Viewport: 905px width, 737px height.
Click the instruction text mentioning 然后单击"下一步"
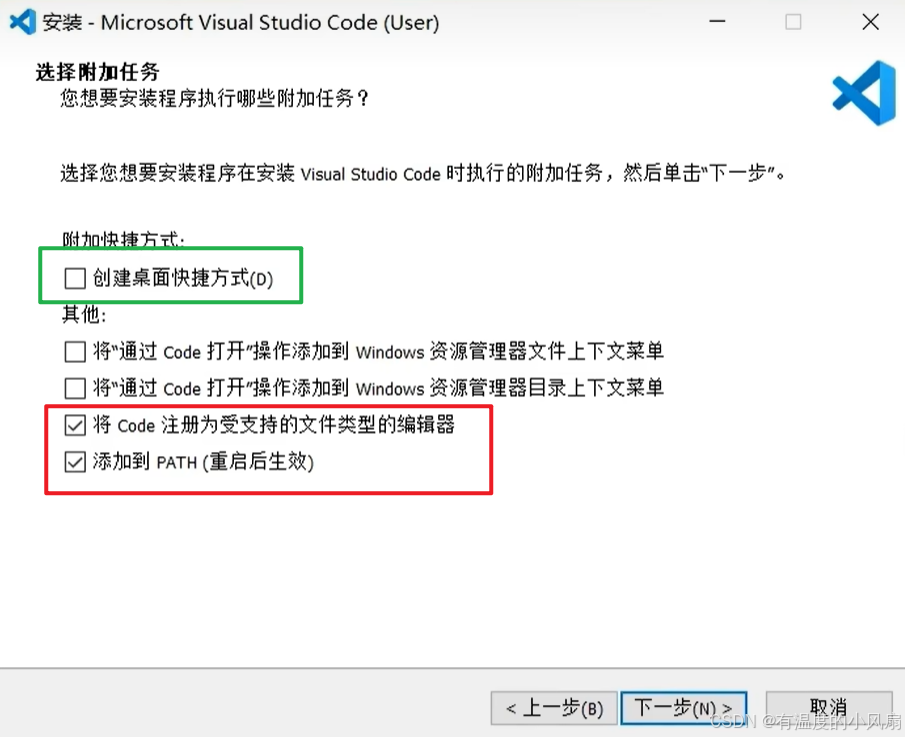coord(422,173)
